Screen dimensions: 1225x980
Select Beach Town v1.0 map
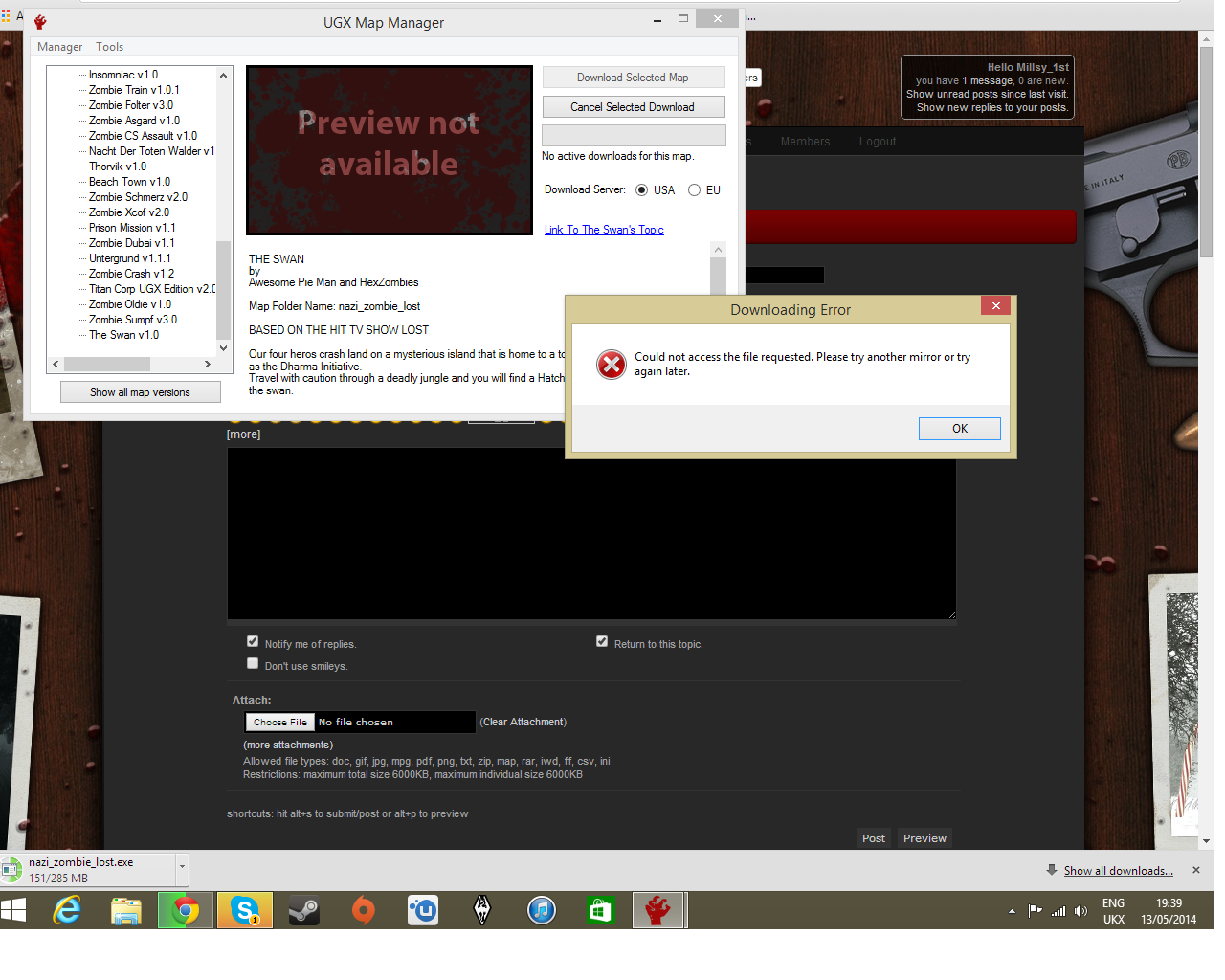coord(129,182)
